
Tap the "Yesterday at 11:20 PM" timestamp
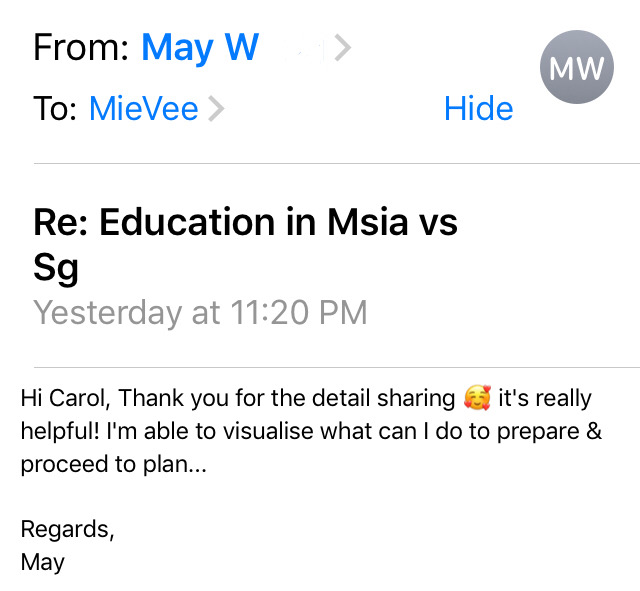pos(200,313)
